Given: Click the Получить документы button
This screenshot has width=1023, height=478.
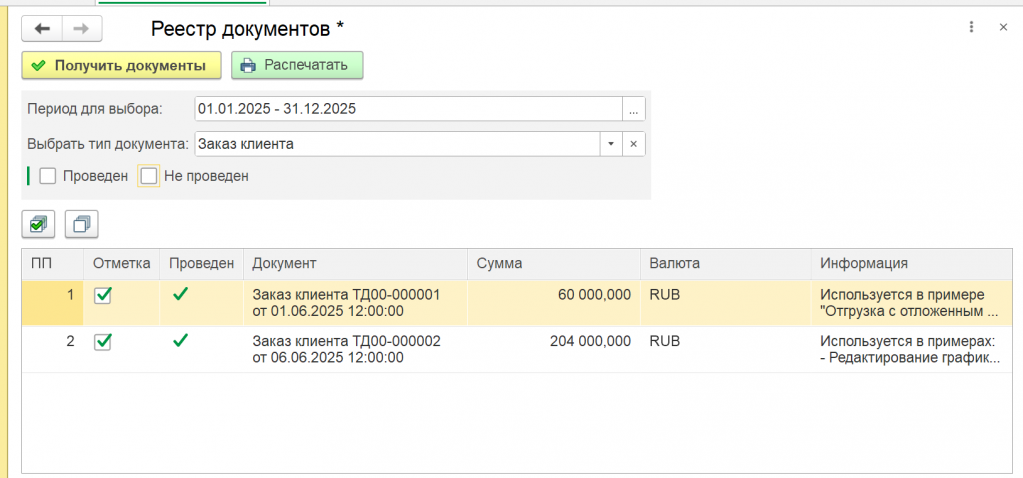Looking at the screenshot, I should click(121, 65).
